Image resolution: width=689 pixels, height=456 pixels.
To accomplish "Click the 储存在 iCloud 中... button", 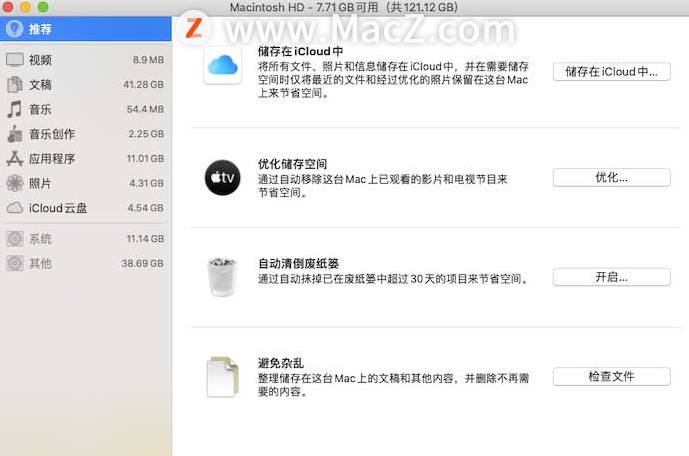I will [x=612, y=72].
